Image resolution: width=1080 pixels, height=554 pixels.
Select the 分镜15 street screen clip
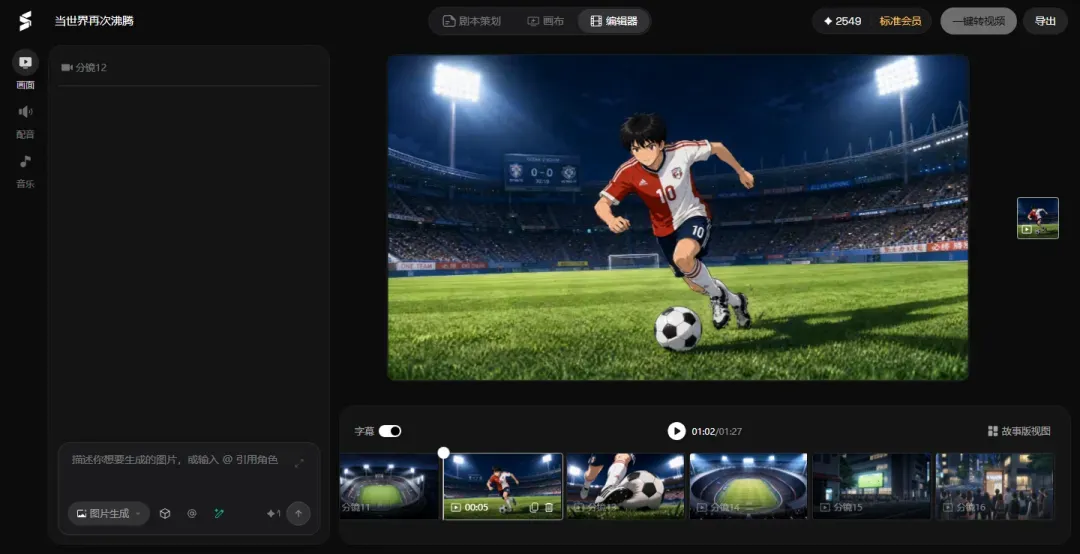click(871, 486)
